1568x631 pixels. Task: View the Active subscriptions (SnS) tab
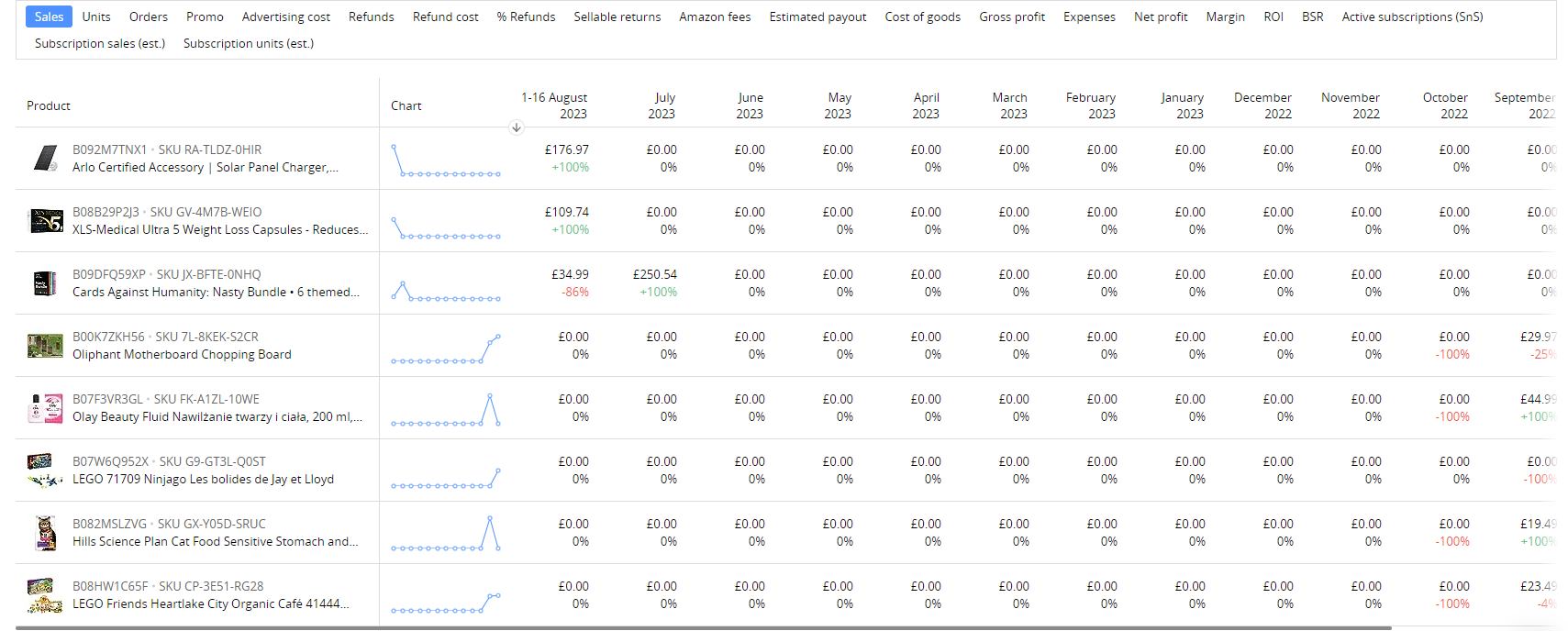(x=1412, y=17)
